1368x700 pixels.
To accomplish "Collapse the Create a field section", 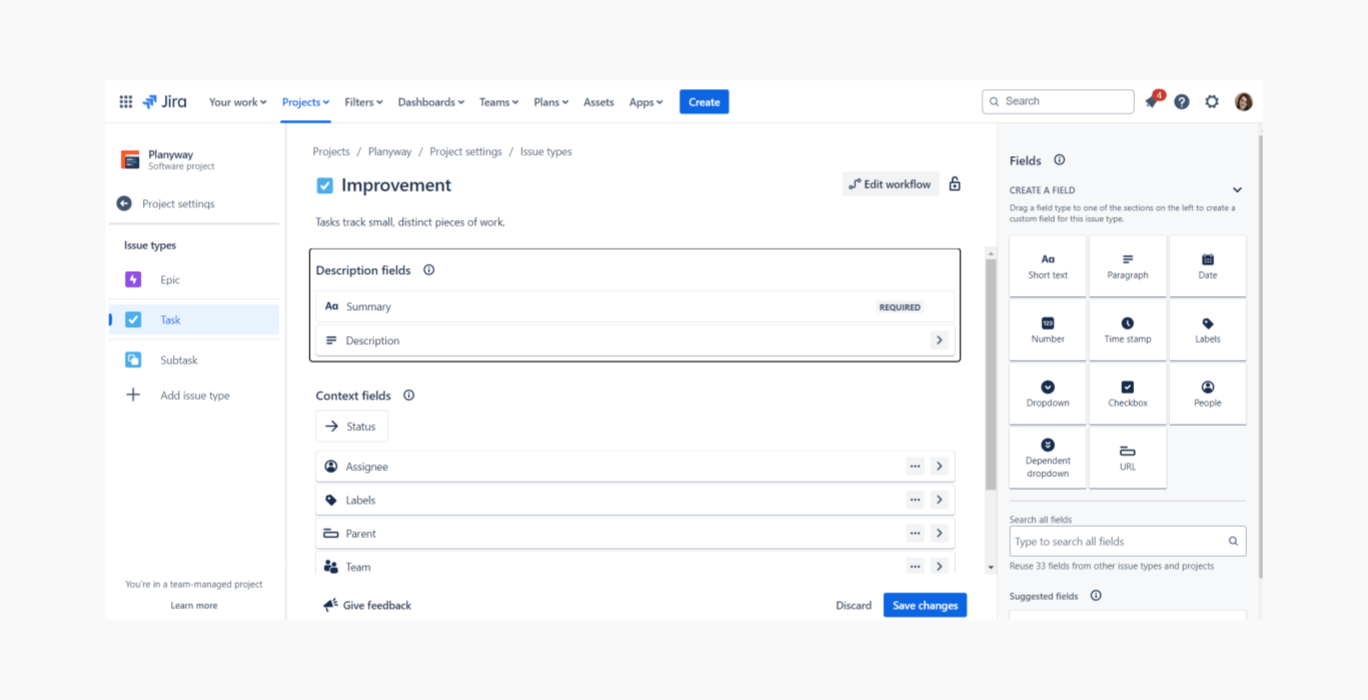I will [1237, 190].
